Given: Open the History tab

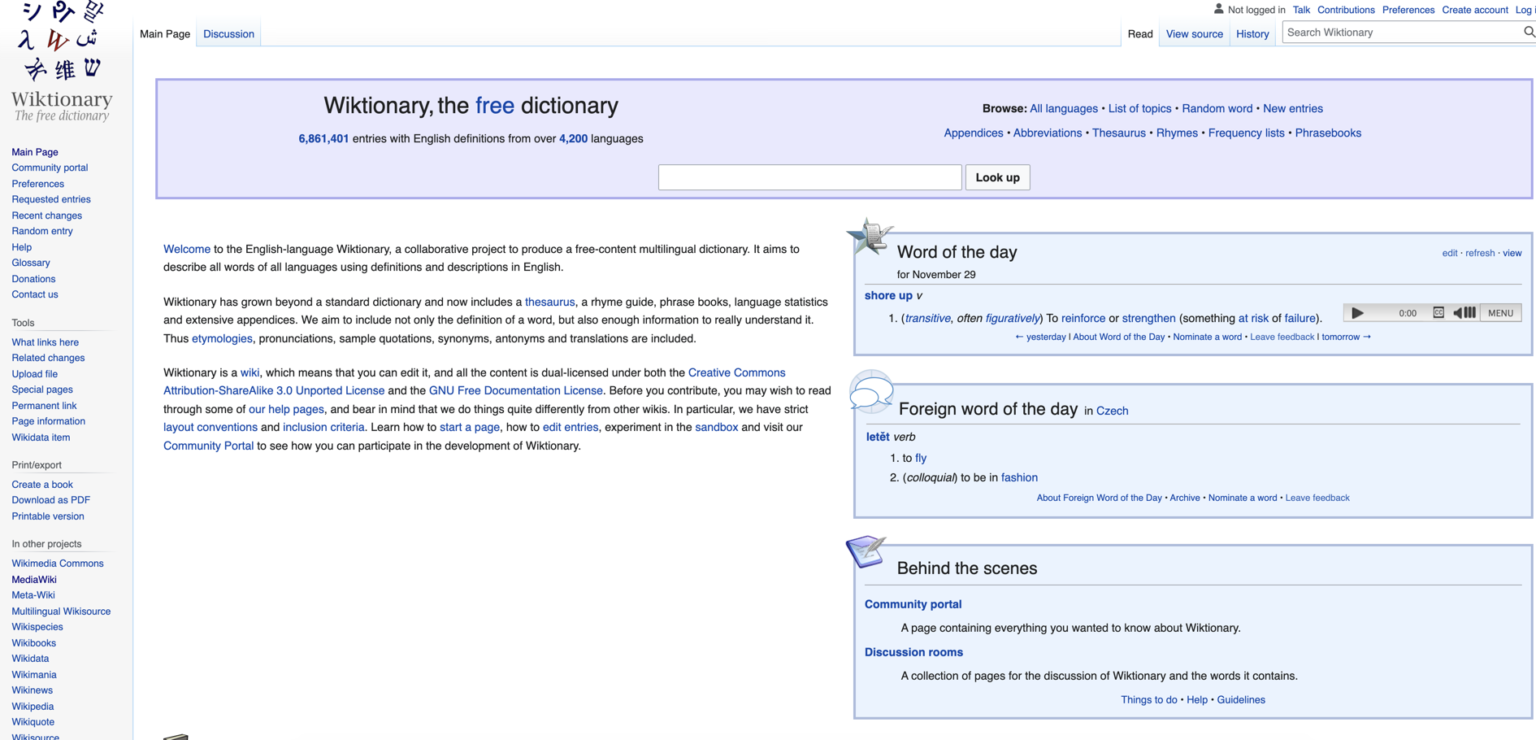Looking at the screenshot, I should [1252, 33].
